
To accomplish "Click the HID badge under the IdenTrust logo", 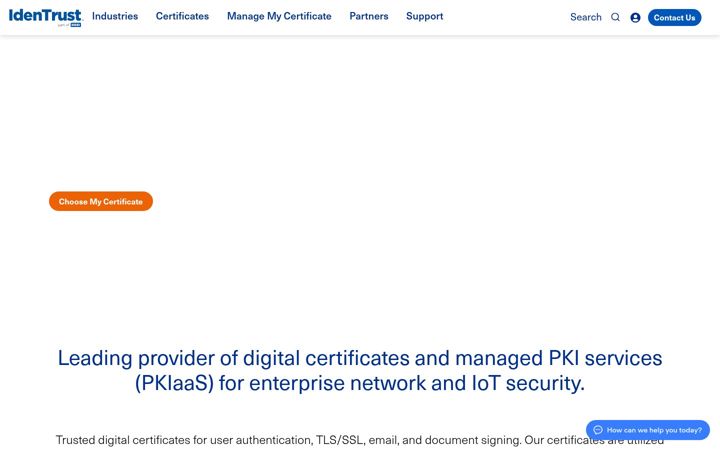I will 76,25.
